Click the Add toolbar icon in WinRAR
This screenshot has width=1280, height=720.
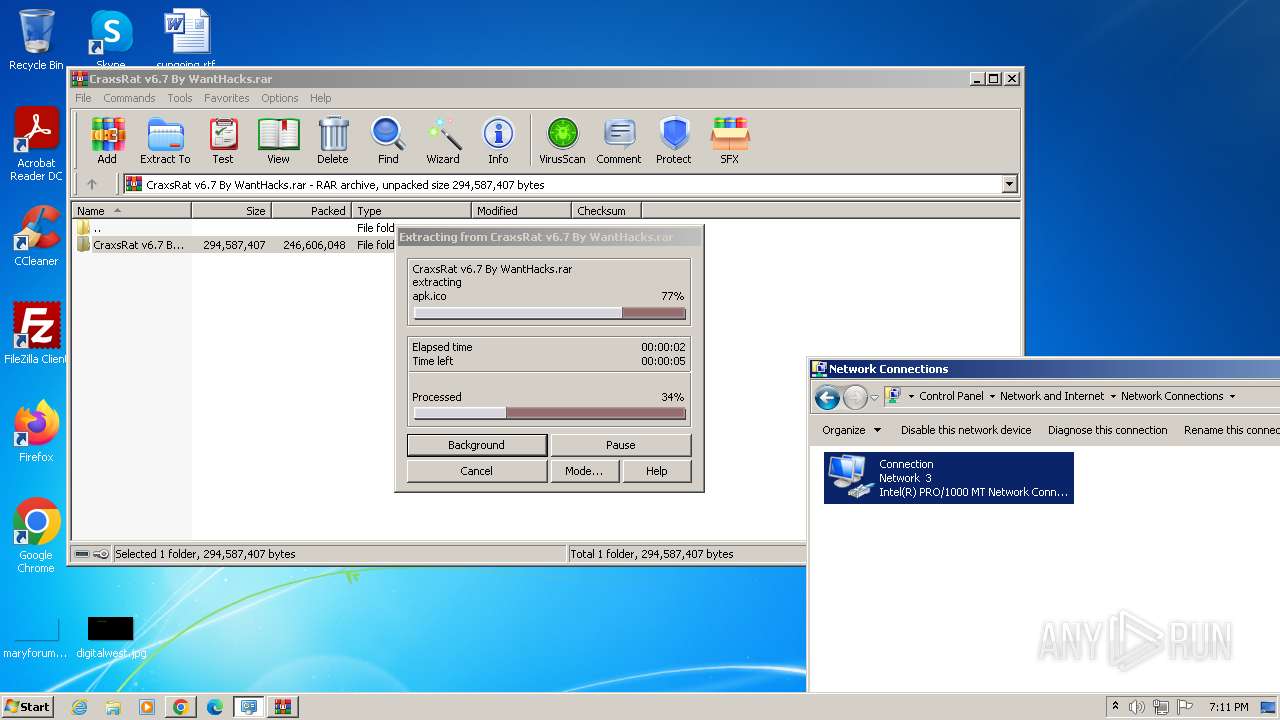[107, 140]
